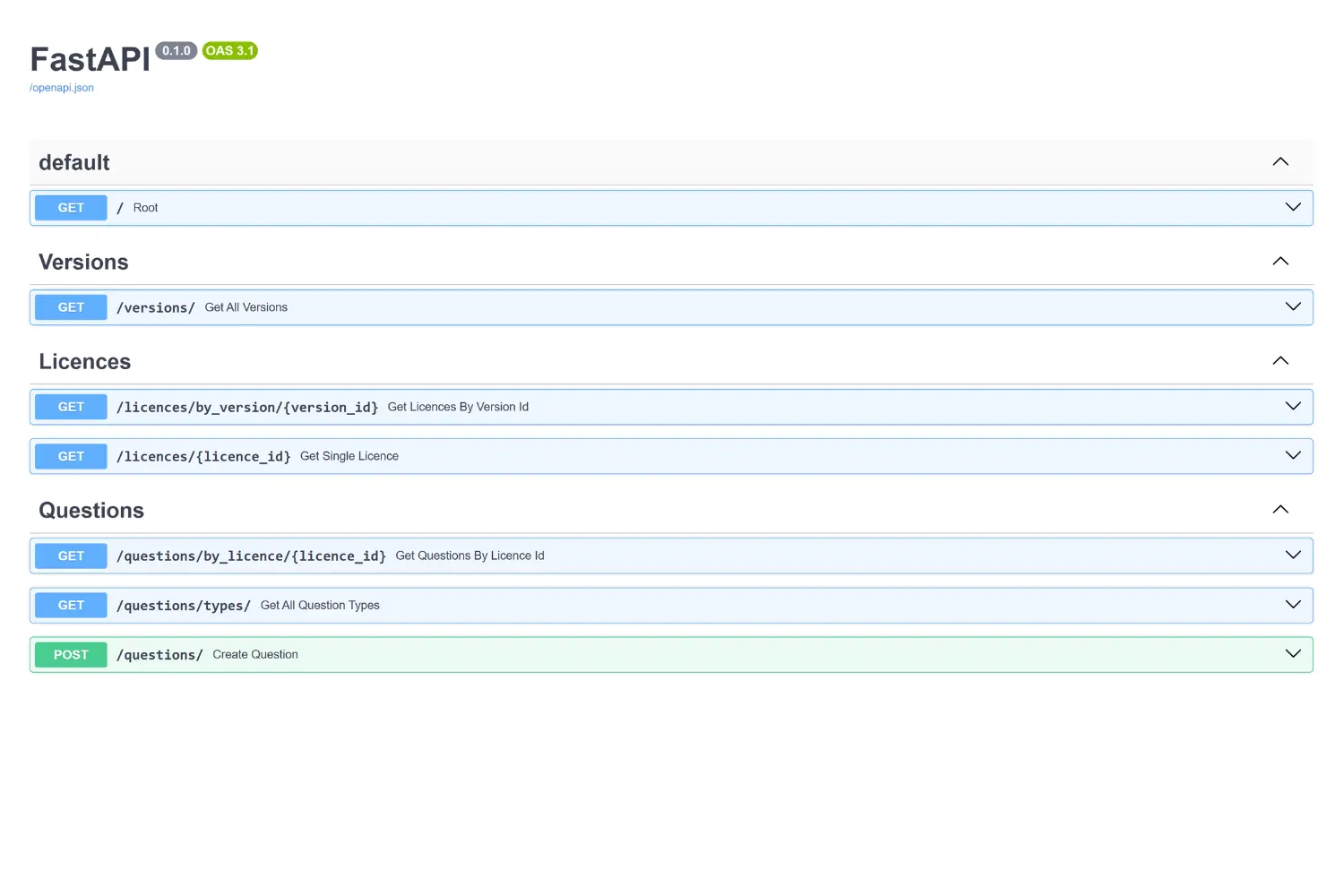Collapse the Versions section chevron
Screen dimensions: 1344x896
(x=1280, y=261)
